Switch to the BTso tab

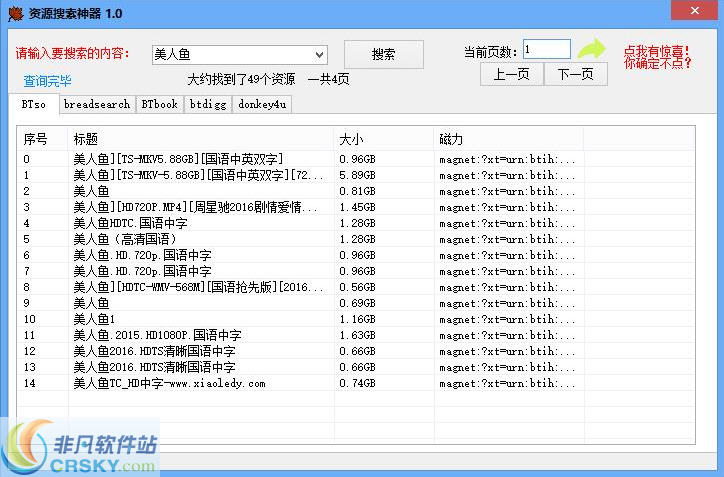(34, 104)
